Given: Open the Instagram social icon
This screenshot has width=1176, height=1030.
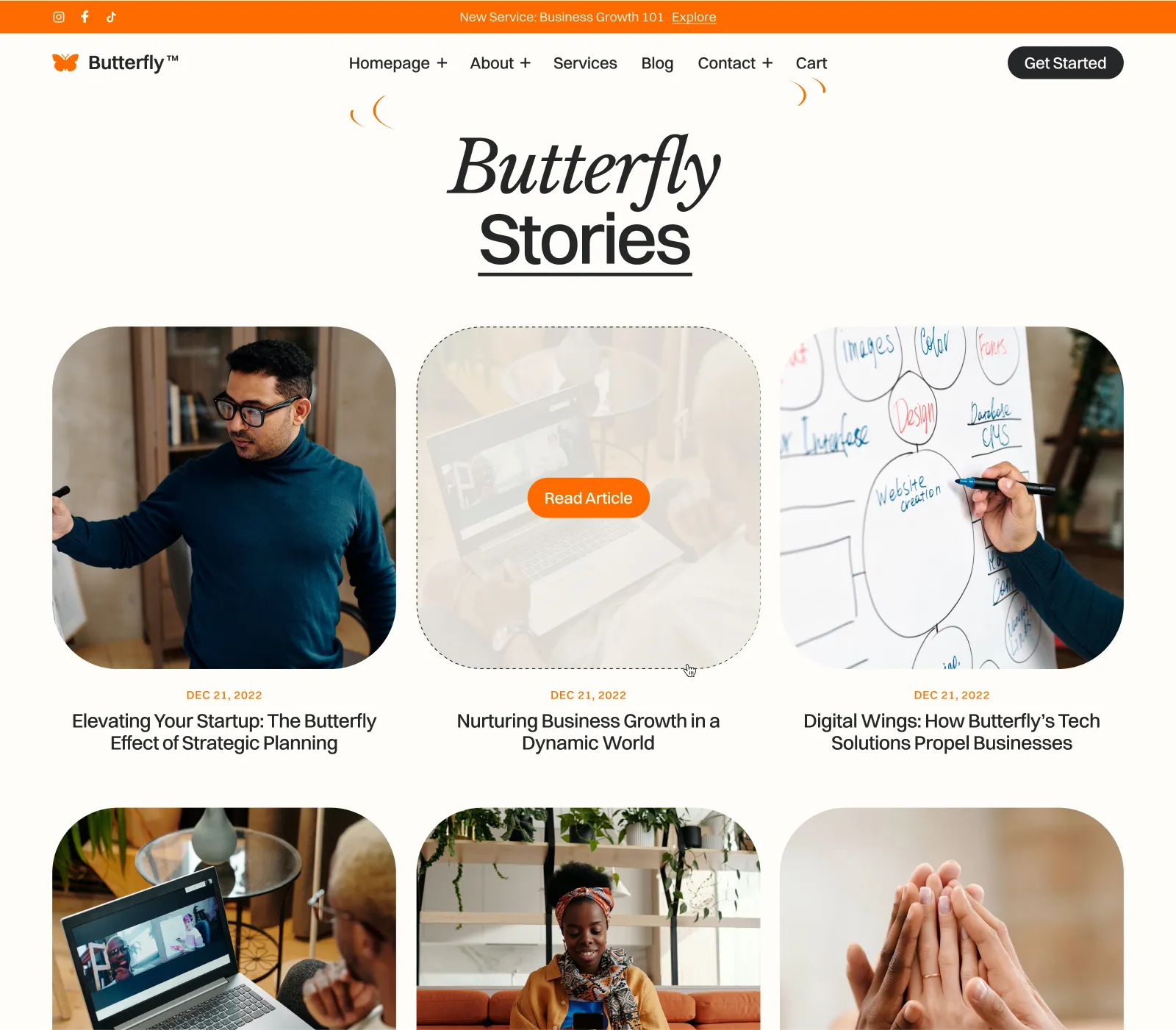Looking at the screenshot, I should tap(59, 17).
